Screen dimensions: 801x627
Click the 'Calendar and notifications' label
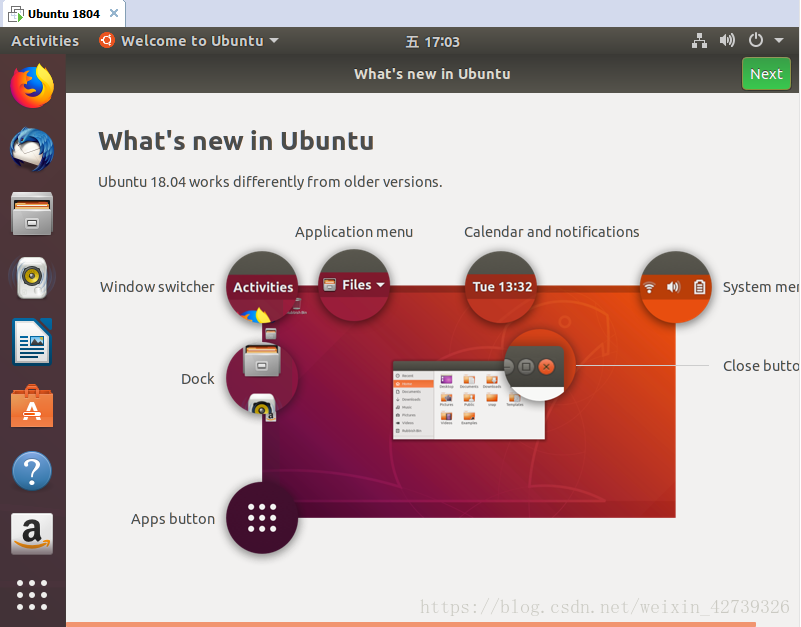(x=552, y=232)
